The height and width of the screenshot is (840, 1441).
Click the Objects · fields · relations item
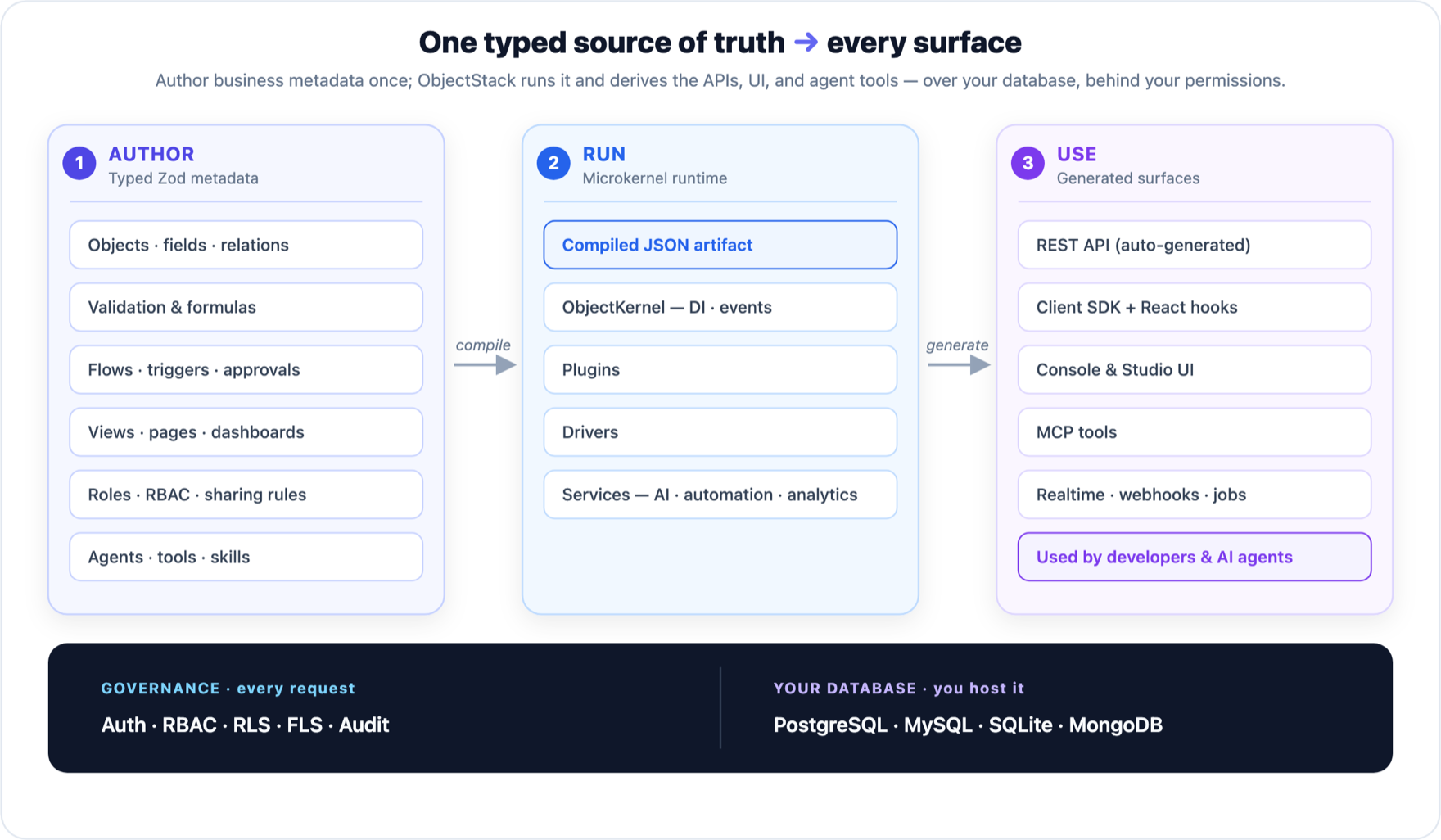coord(246,245)
